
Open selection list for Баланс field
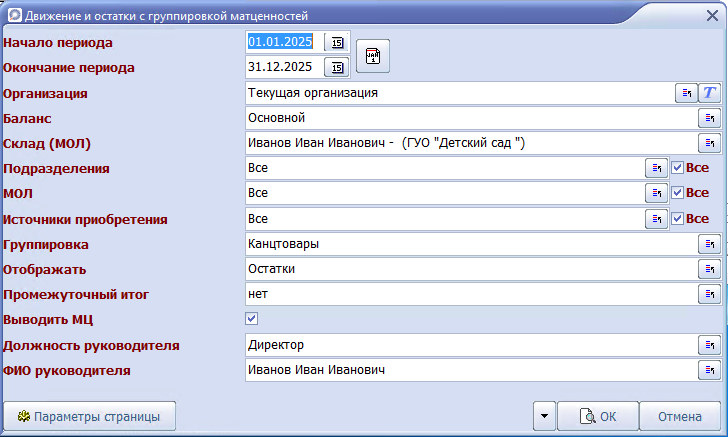pyautogui.click(x=709, y=118)
